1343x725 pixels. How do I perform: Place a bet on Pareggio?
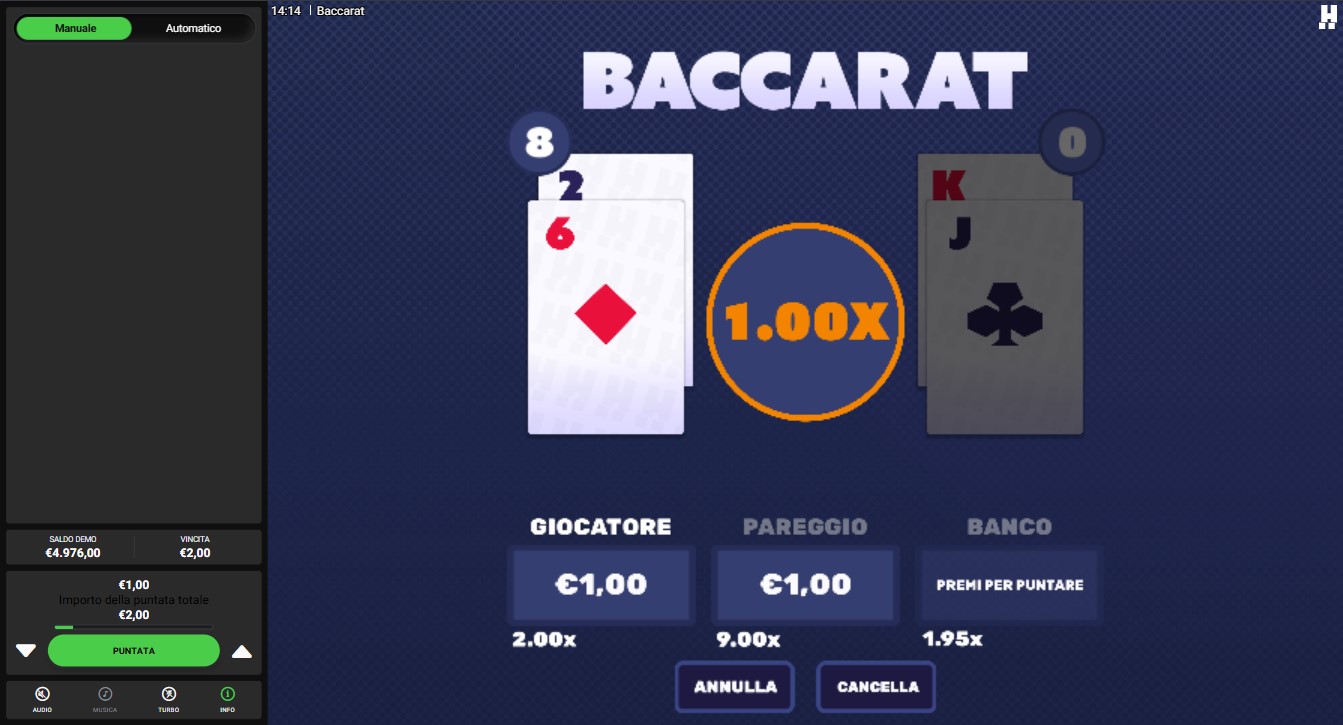coord(805,584)
